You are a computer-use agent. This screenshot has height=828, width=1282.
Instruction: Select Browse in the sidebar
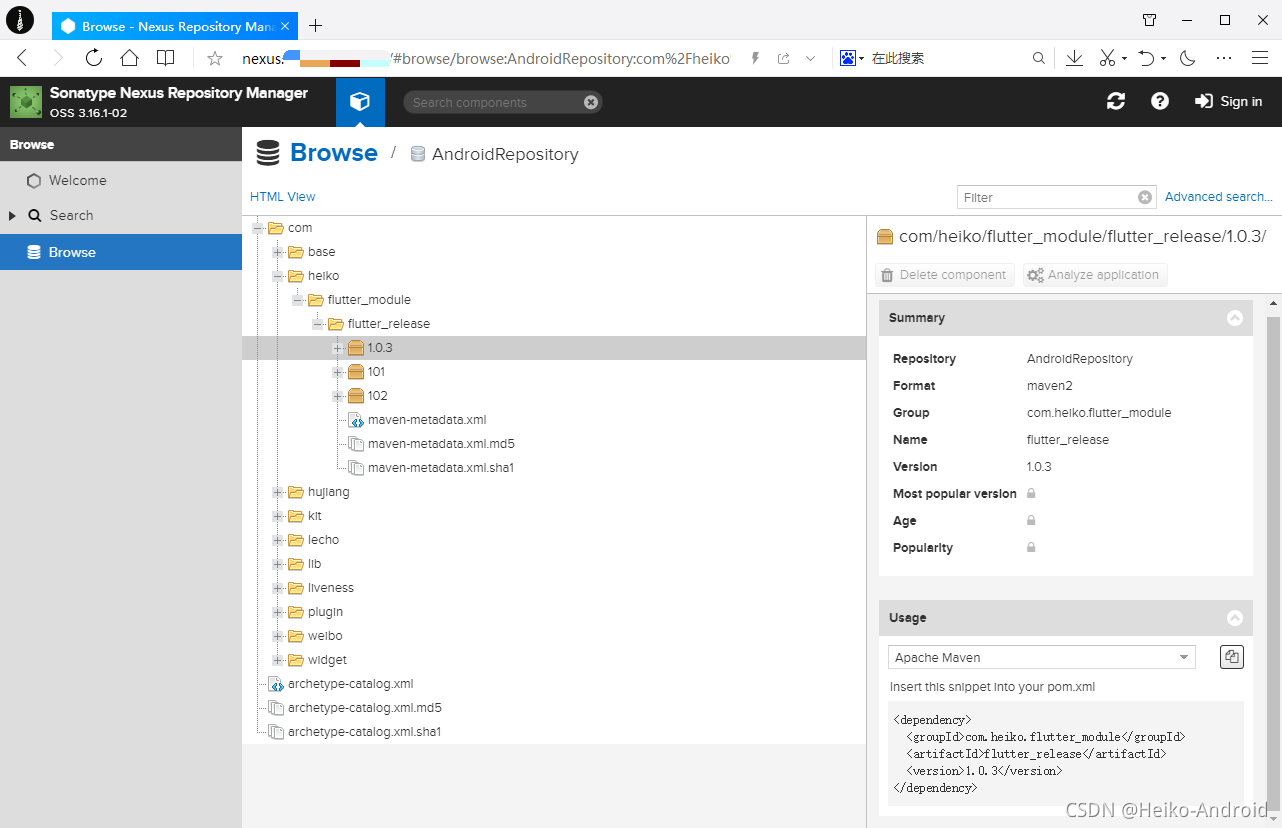tap(121, 252)
